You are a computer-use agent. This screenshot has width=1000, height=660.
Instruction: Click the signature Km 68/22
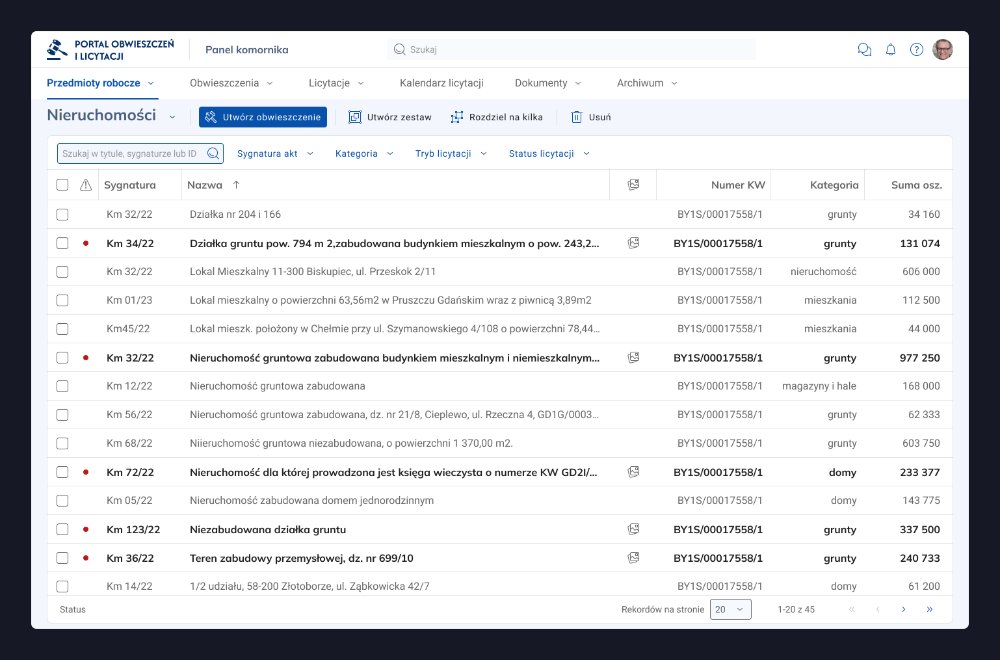point(129,443)
